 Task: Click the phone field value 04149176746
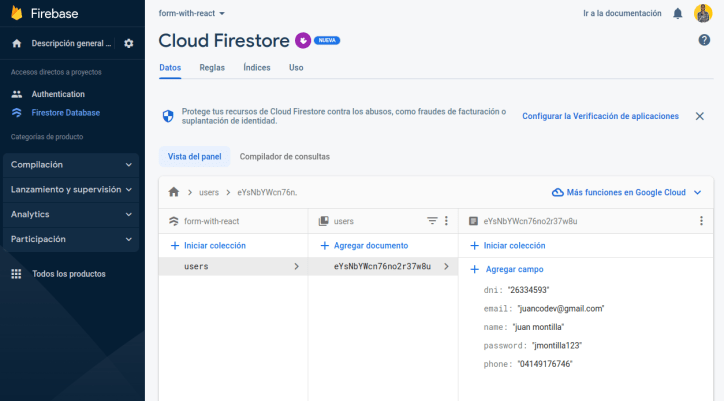(x=545, y=364)
